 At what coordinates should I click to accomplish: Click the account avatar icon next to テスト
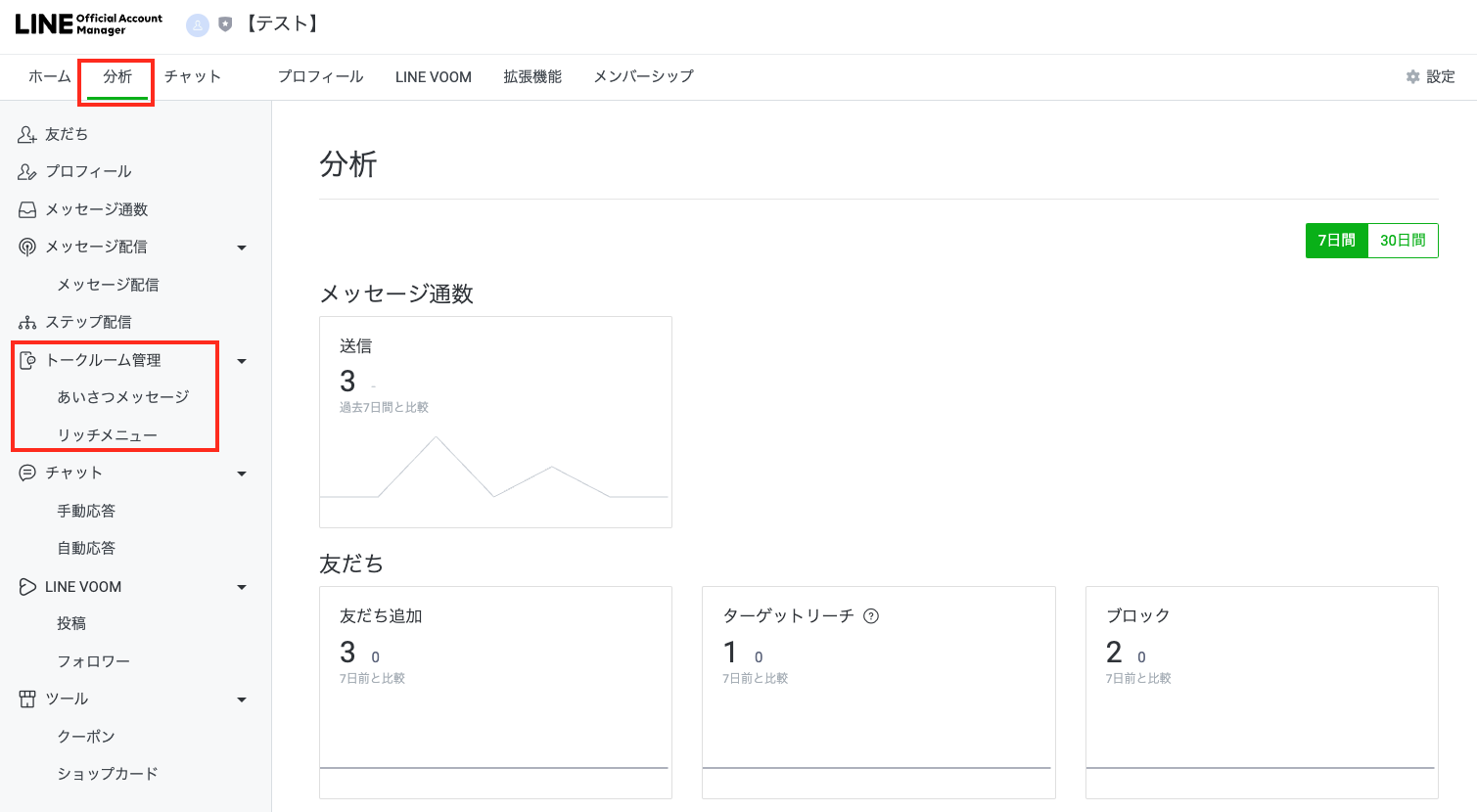198,25
